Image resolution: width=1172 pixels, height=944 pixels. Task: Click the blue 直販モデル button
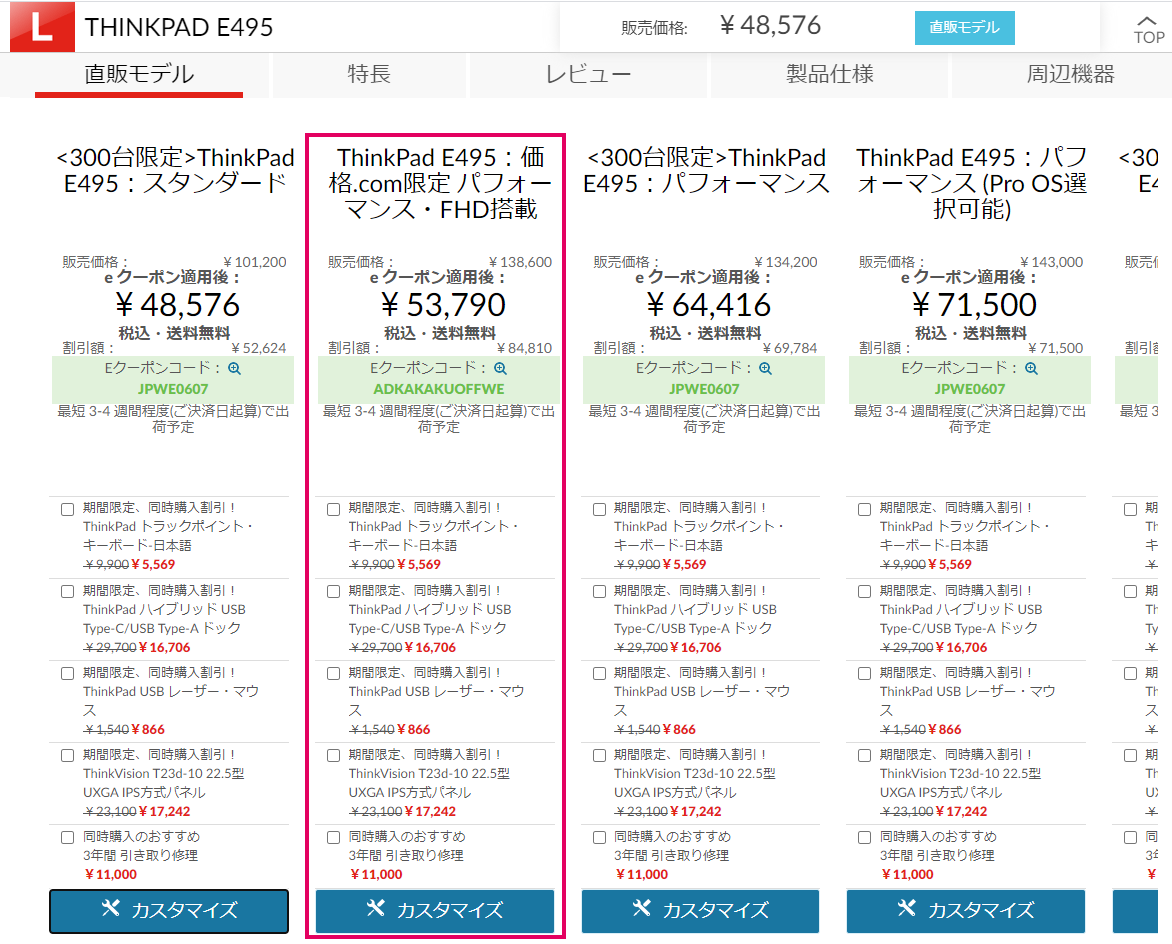(x=964, y=28)
